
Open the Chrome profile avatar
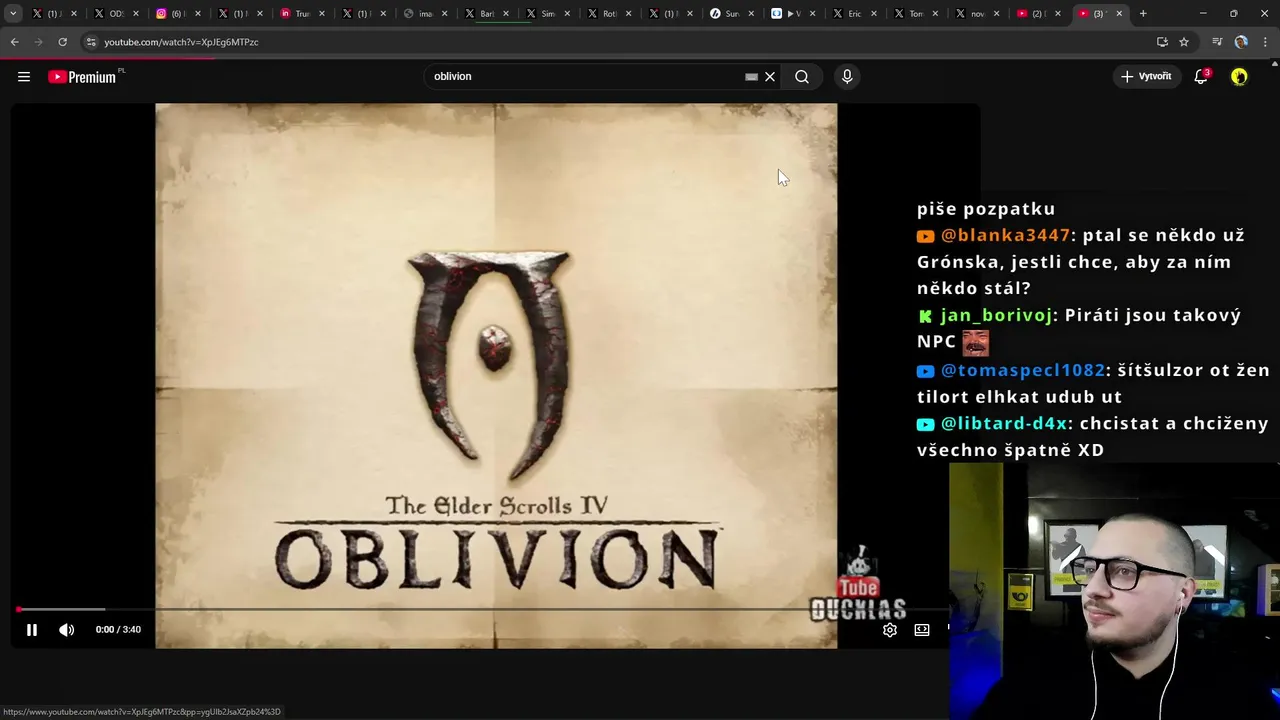(x=1241, y=42)
